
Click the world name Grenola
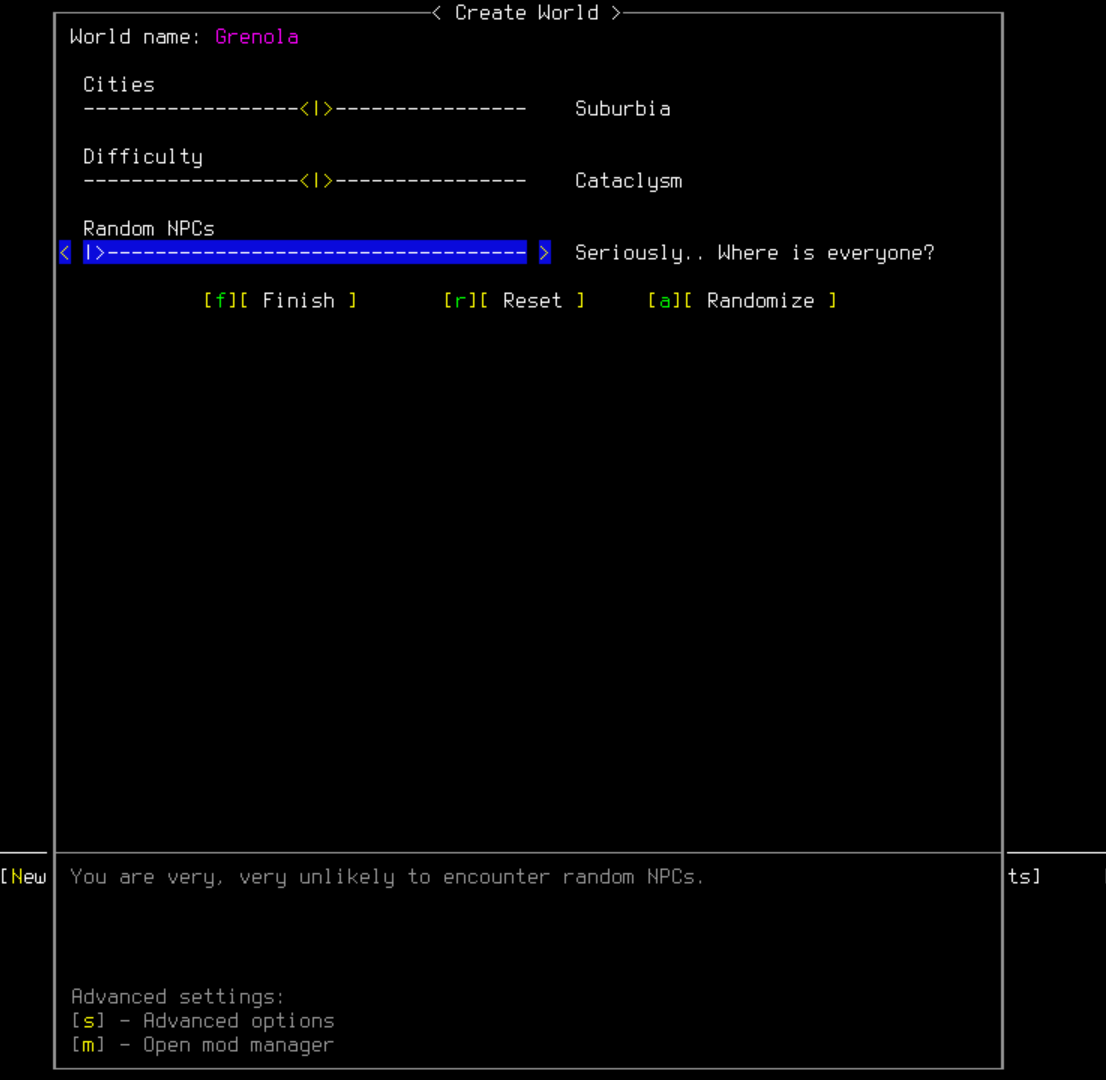coord(257,37)
